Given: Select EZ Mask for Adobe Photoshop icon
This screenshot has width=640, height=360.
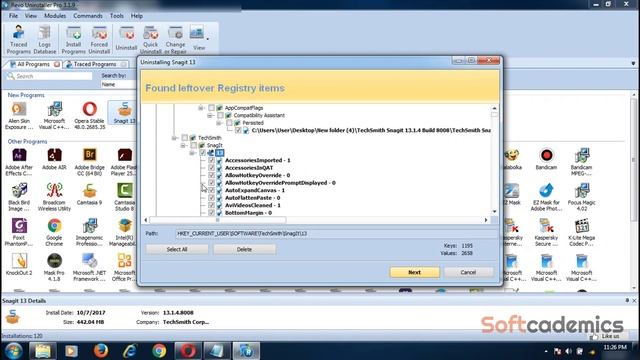Looking at the screenshot, I should (x=546, y=197).
